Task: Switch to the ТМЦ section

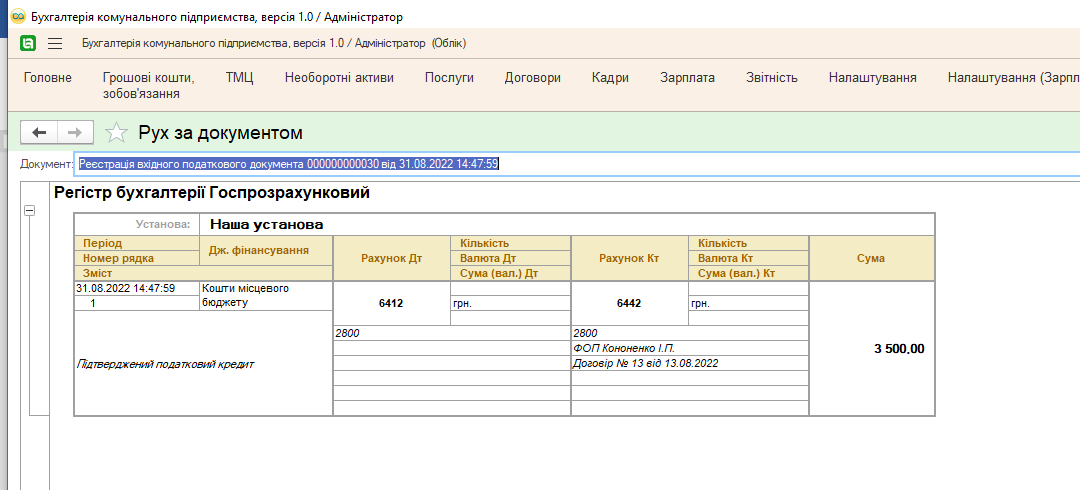Action: coord(239,78)
